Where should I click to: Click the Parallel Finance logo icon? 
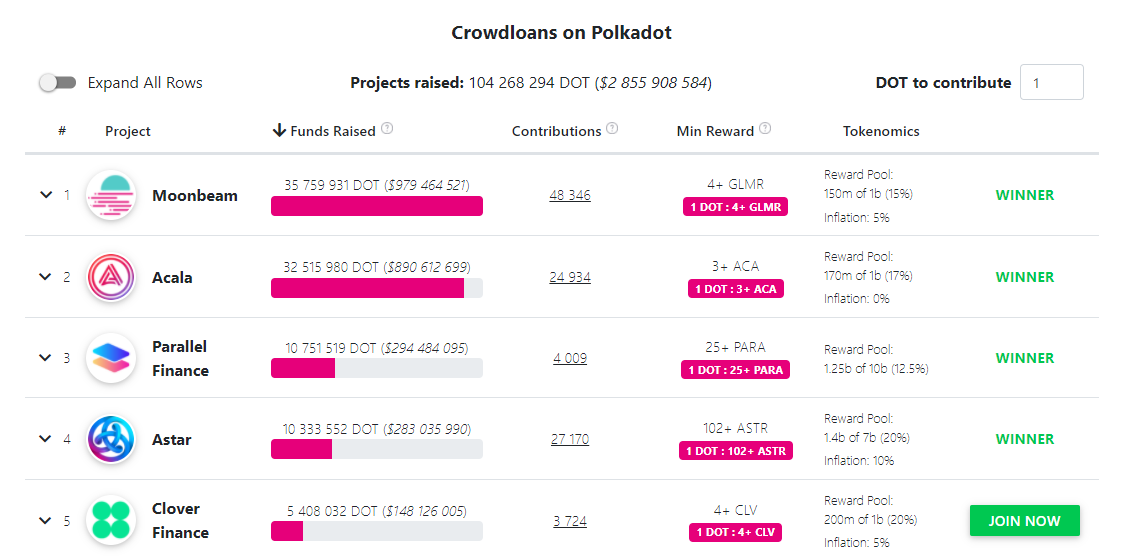click(111, 358)
